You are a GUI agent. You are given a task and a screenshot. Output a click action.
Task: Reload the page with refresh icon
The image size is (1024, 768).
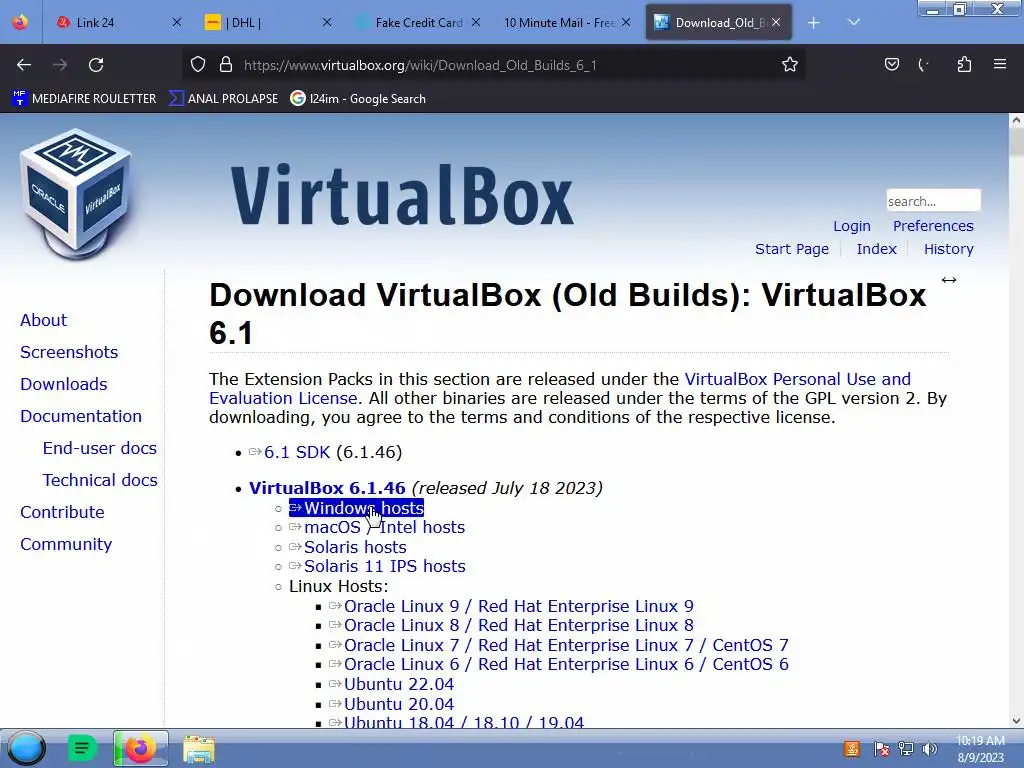[x=96, y=65]
